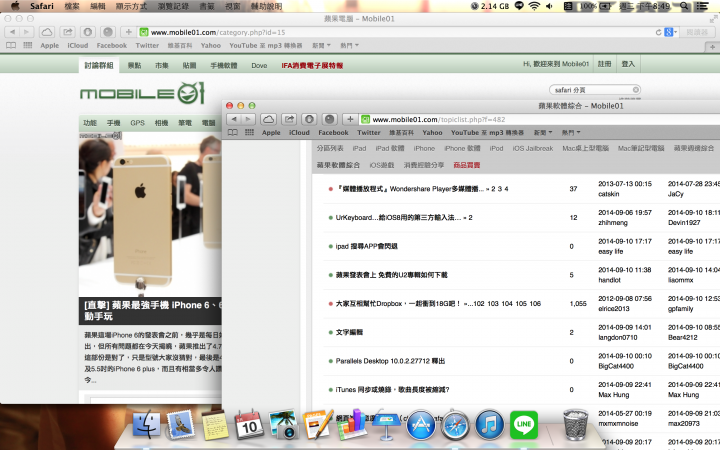Launch Pages from the Dock
Image resolution: width=720 pixels, height=450 pixels.
pos(317,425)
